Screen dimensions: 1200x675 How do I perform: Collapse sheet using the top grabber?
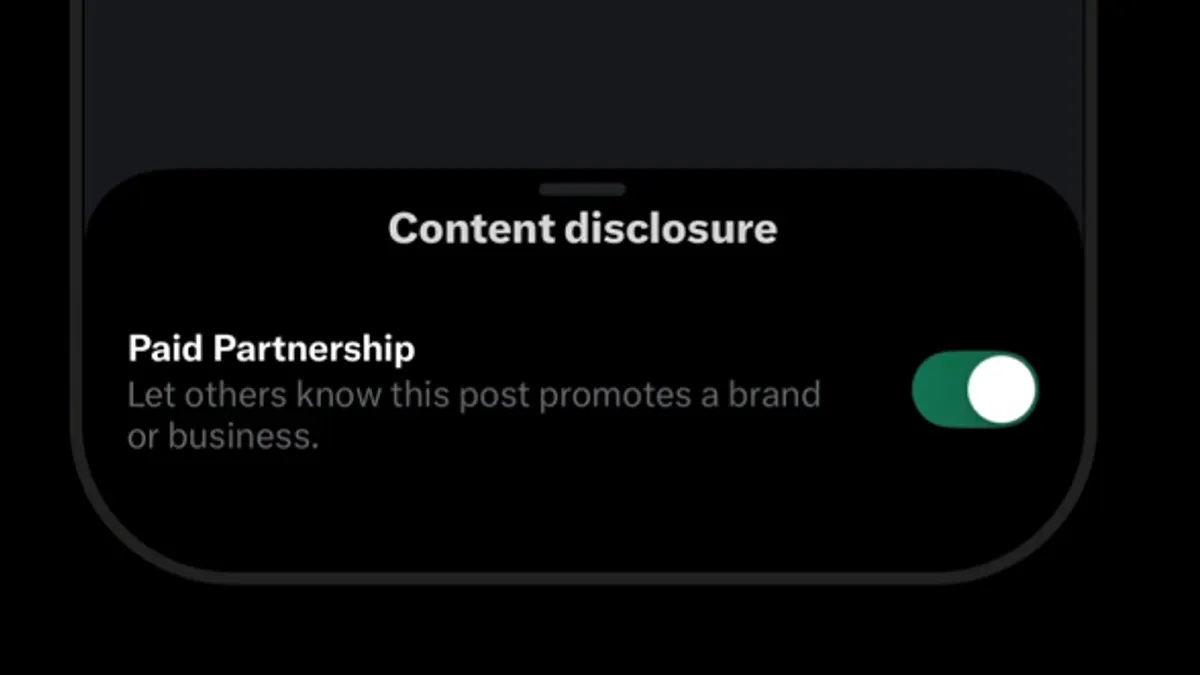(x=582, y=189)
